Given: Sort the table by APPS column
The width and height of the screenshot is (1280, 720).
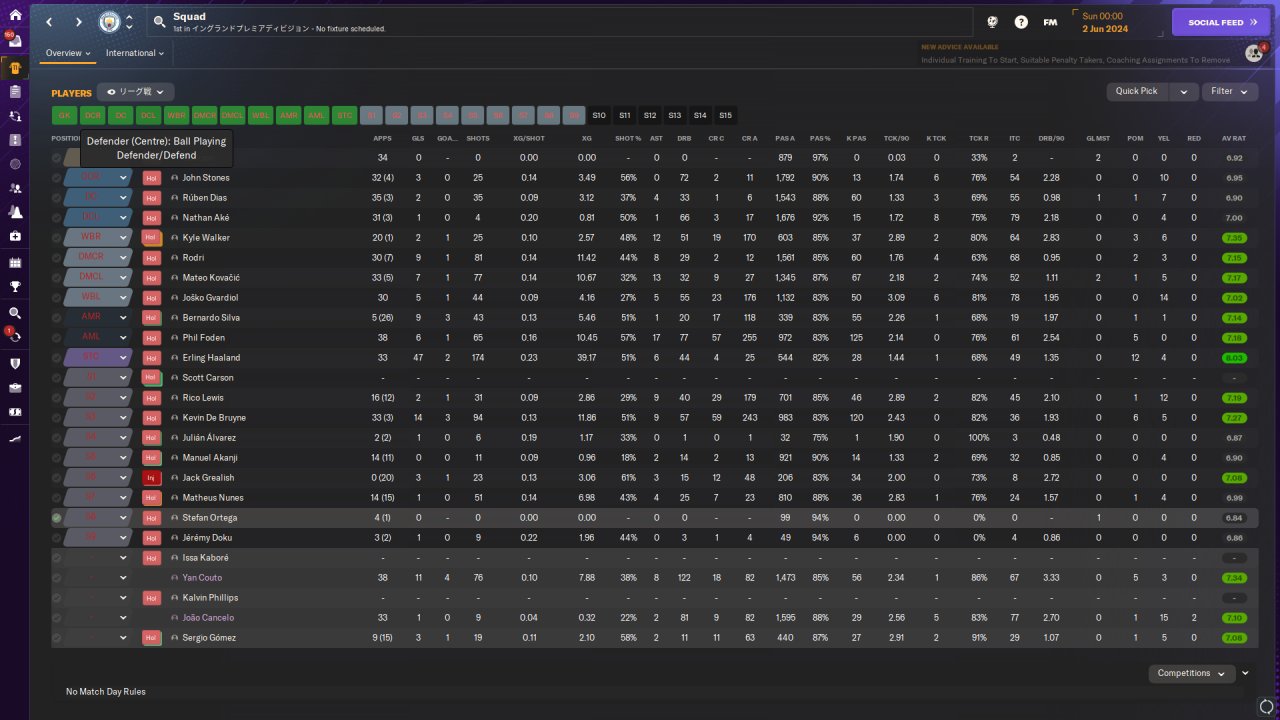Looking at the screenshot, I should pos(382,139).
